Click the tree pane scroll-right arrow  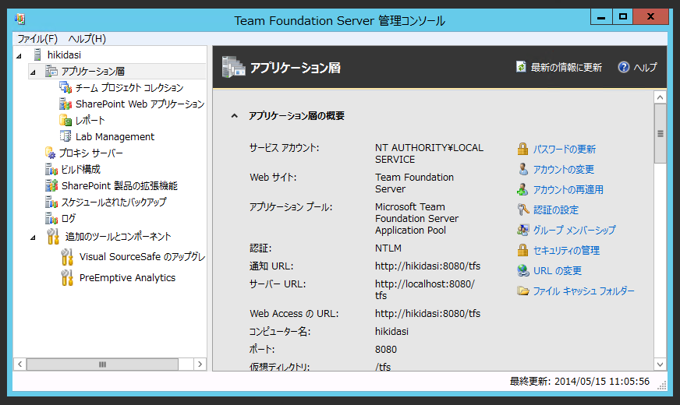point(199,364)
